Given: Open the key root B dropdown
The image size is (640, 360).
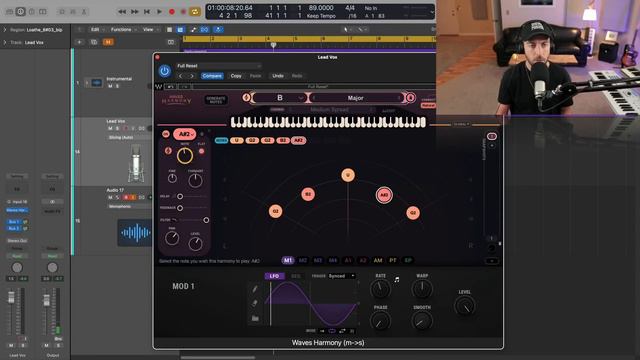Looking at the screenshot, I should pyautogui.click(x=280, y=98).
